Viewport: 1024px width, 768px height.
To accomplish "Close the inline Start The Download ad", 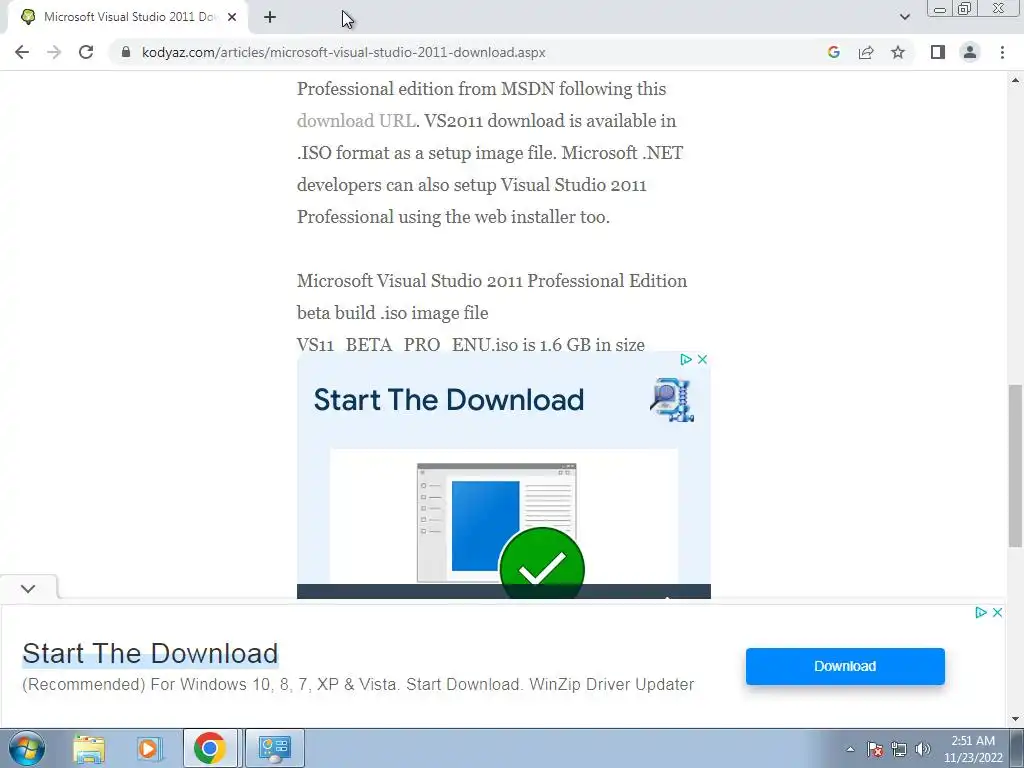I will [x=703, y=359].
